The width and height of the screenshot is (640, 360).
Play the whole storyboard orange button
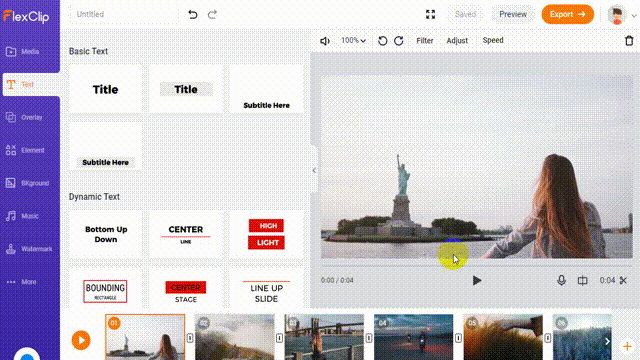[81, 340]
